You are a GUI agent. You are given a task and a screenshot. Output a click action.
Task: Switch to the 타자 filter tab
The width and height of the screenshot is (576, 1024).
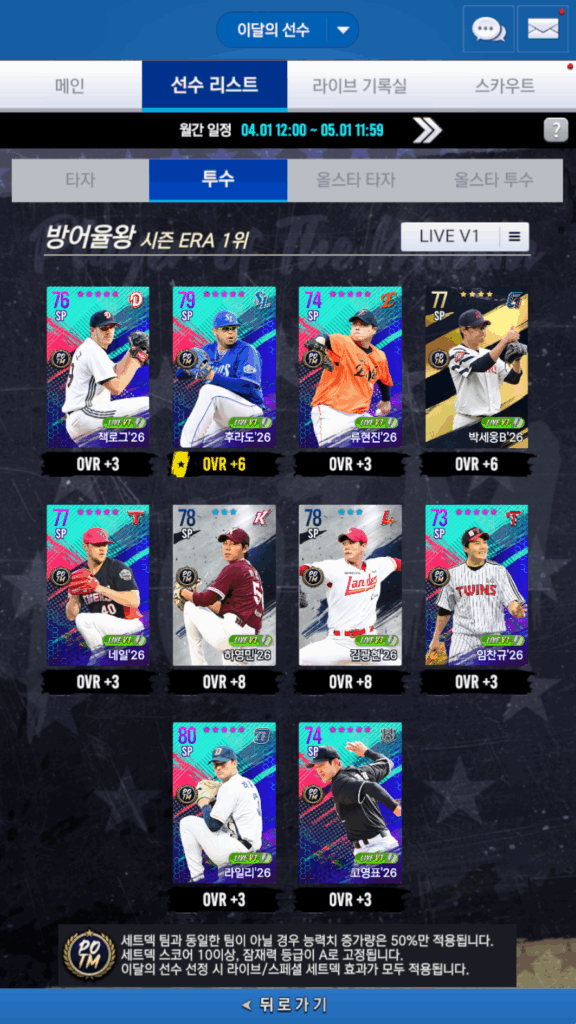(x=80, y=180)
